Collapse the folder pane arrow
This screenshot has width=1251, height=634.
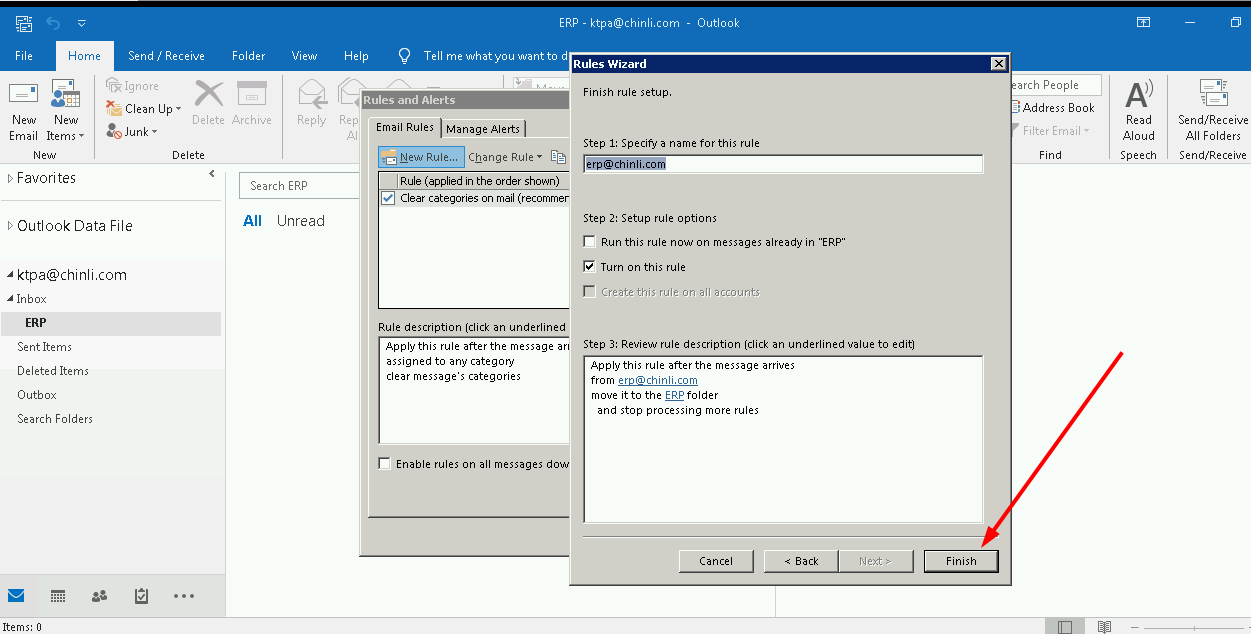tap(212, 174)
